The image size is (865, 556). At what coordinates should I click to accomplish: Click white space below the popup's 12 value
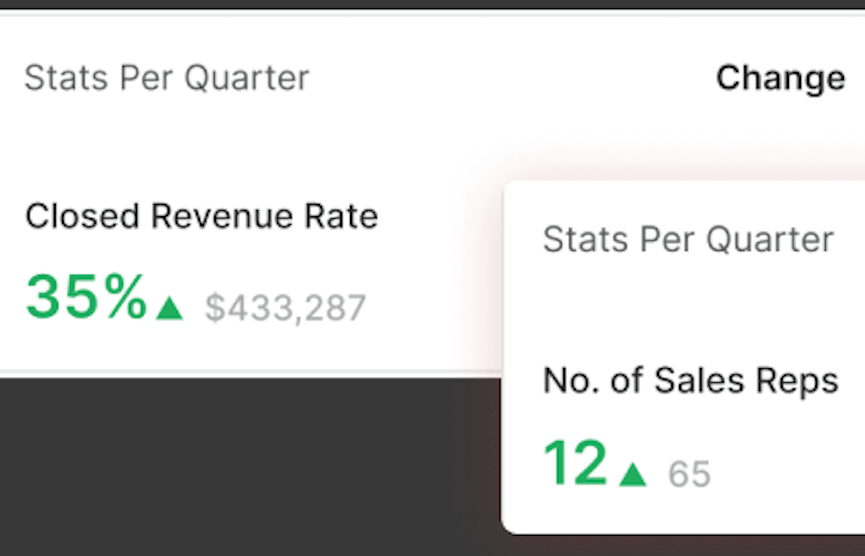coord(600,512)
